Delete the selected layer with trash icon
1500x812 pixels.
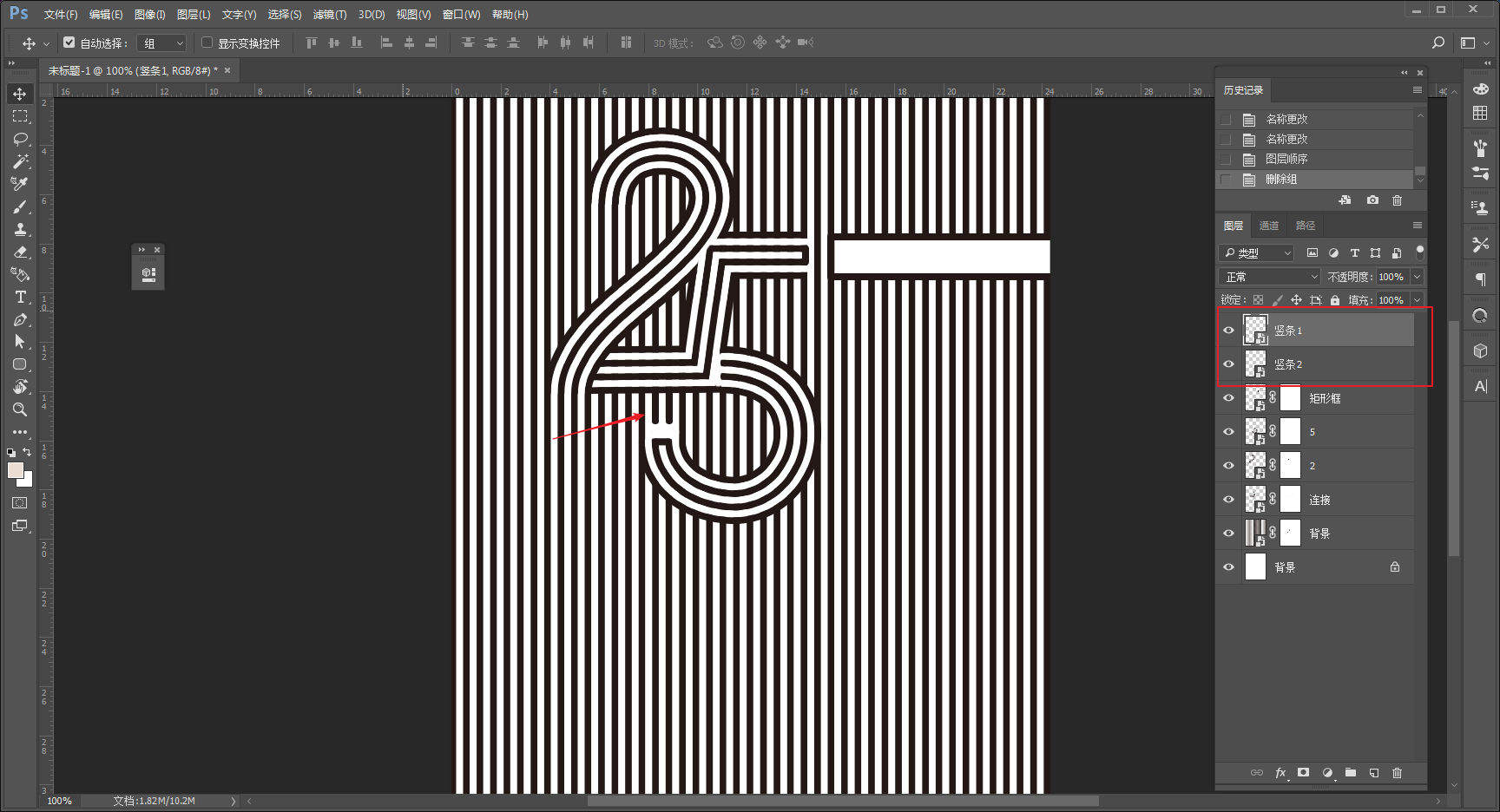coord(1397,773)
